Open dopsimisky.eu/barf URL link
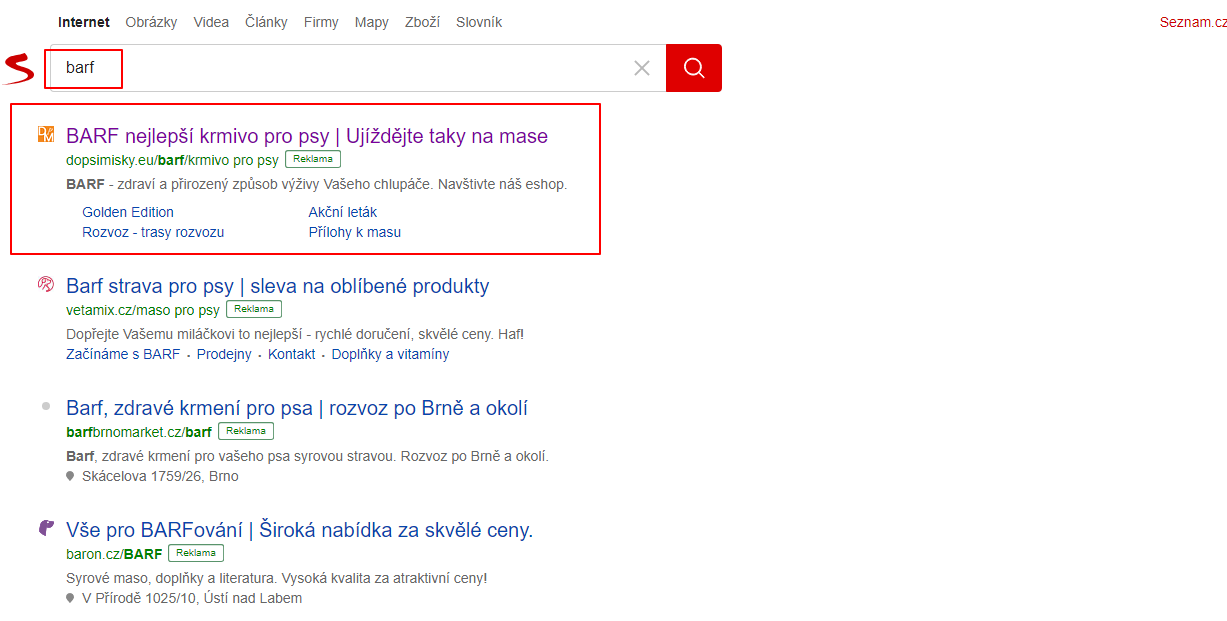 pos(172,160)
